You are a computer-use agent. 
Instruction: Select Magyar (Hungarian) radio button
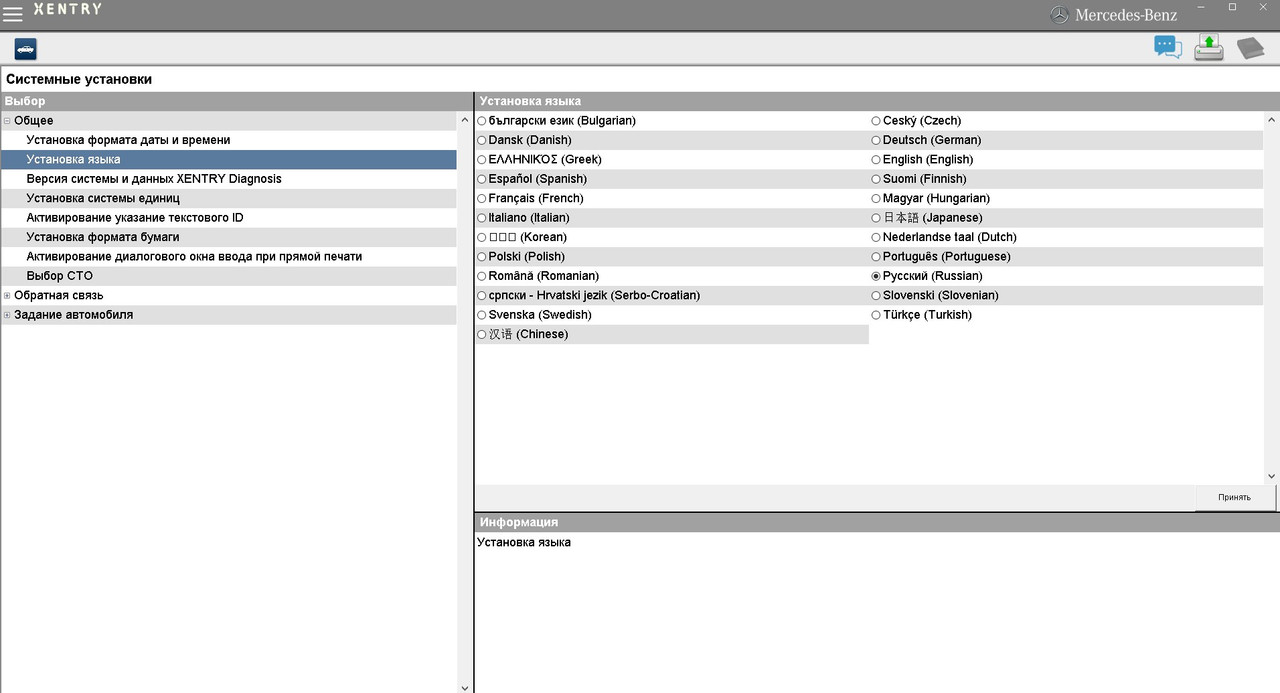click(876, 198)
